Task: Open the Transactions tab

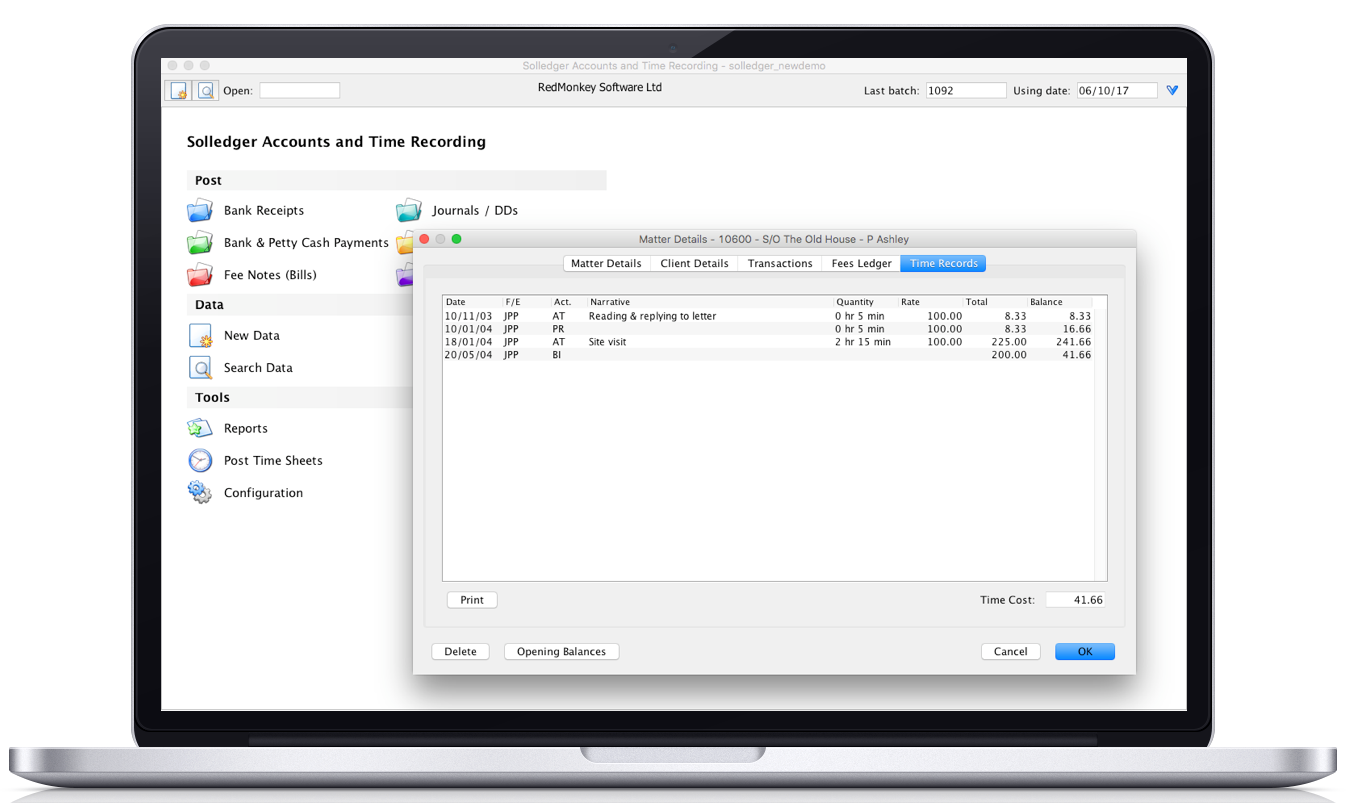Action: pos(780,264)
